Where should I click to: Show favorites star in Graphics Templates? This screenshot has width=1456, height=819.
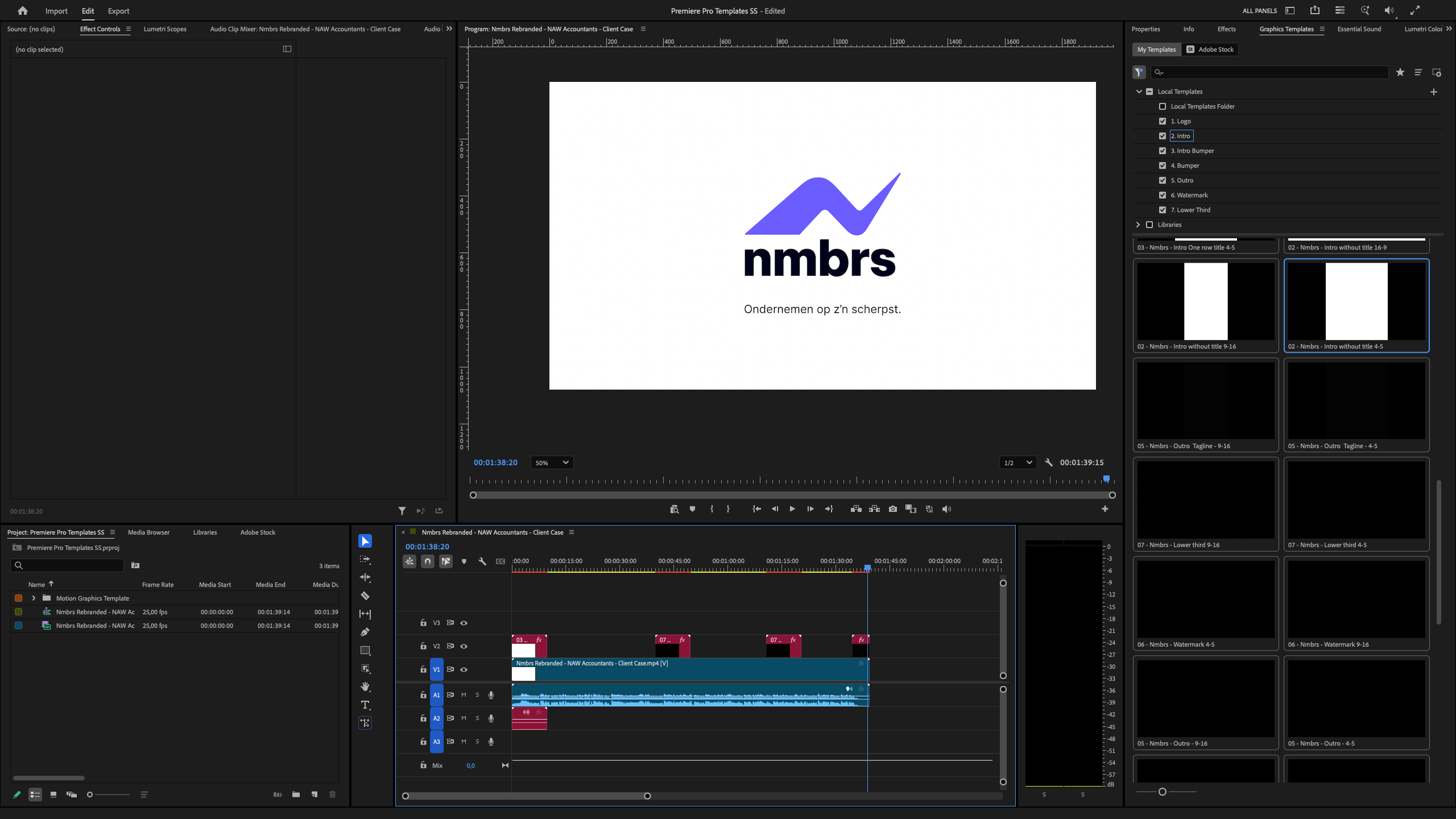point(1400,72)
